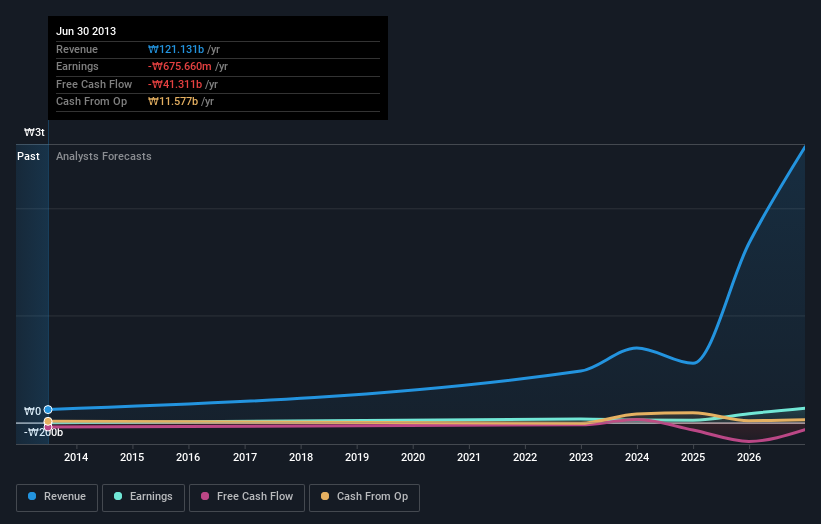Click the Jun 30 2013 tooltip date

pyautogui.click(x=86, y=31)
